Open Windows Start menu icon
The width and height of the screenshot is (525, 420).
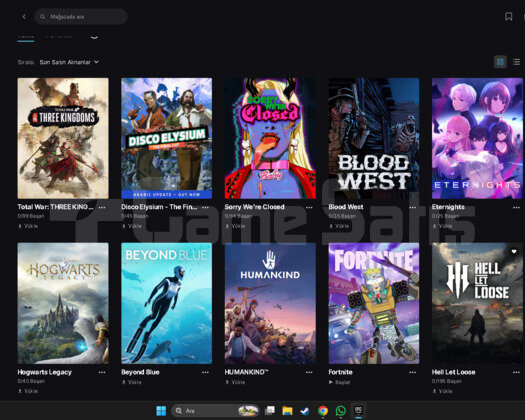[x=161, y=411]
